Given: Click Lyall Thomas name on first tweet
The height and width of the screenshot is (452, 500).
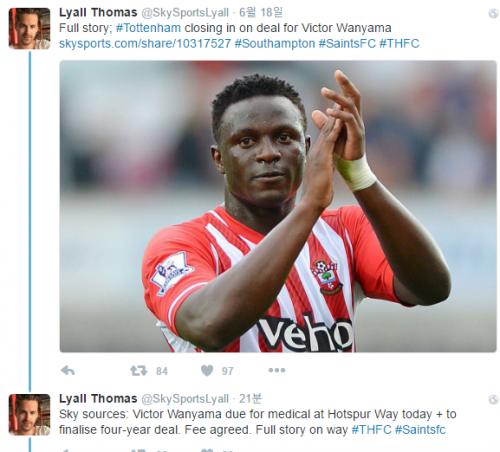Looking at the screenshot, I should [x=98, y=13].
